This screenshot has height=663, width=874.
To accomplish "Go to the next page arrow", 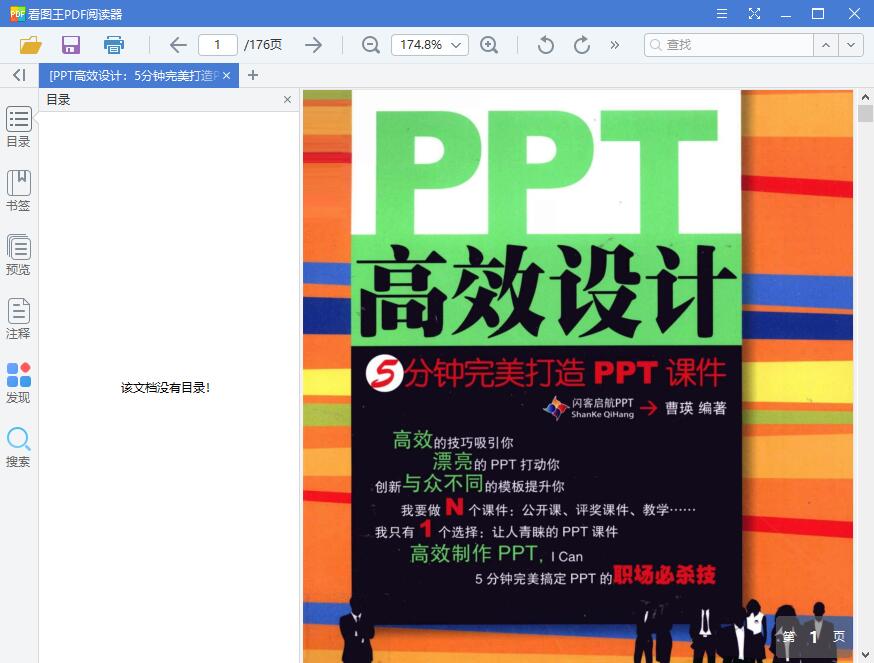I will tap(314, 45).
